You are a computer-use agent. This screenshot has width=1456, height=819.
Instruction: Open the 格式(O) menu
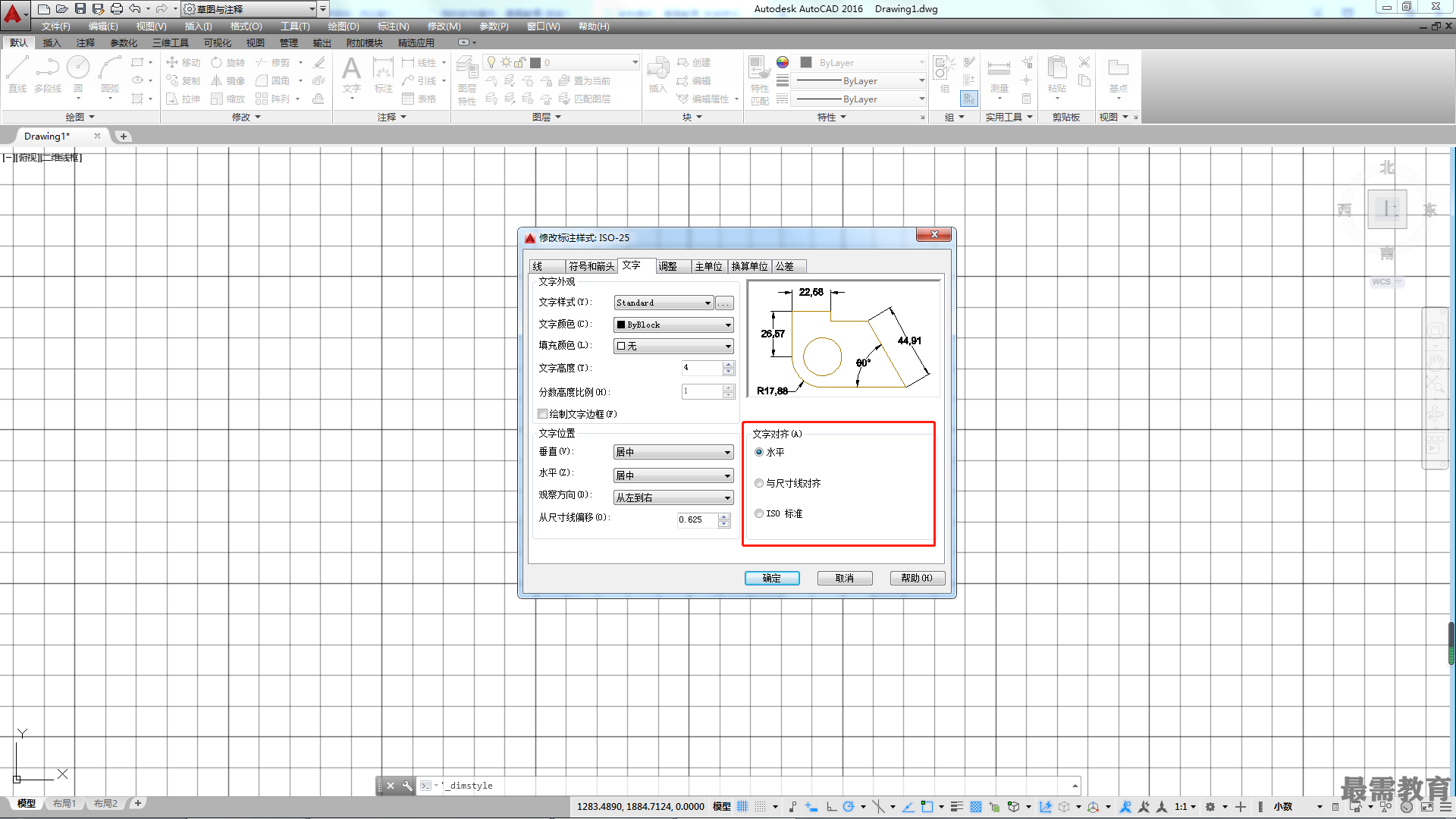(x=246, y=26)
